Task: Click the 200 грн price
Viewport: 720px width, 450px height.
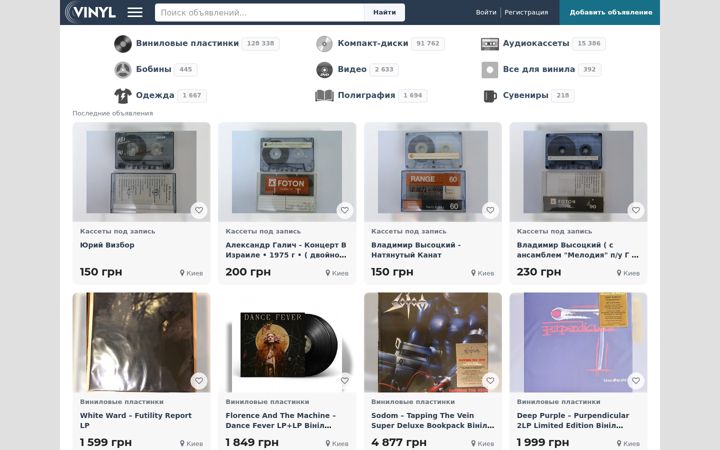Action: (248, 272)
